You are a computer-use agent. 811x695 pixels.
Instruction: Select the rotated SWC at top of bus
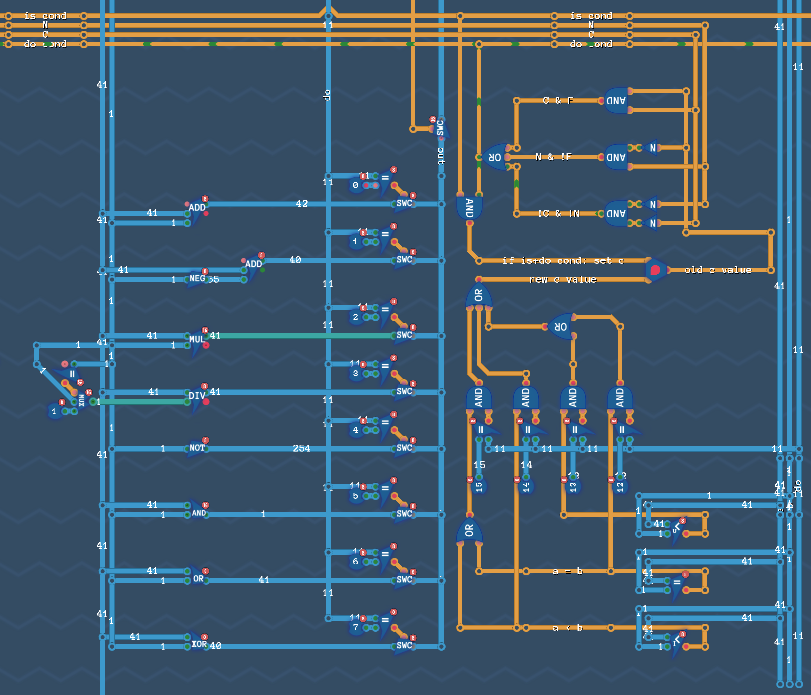coord(440,128)
